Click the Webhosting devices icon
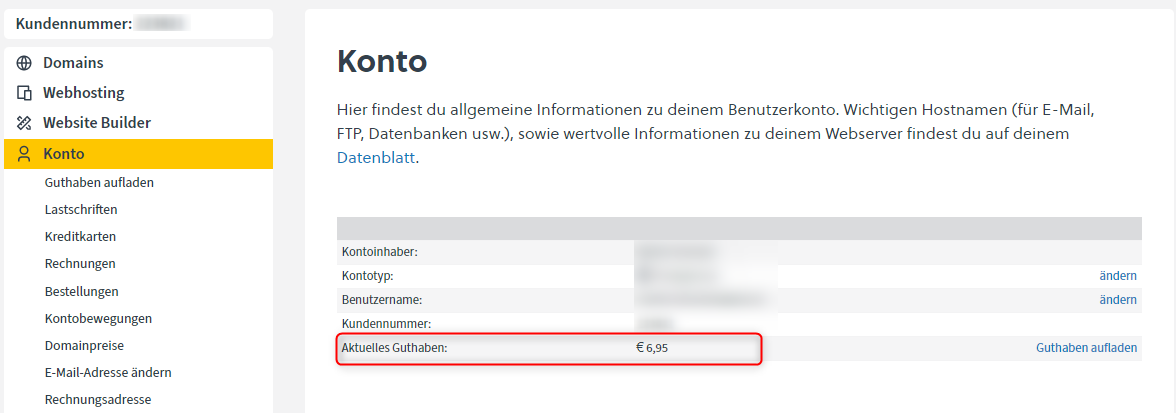Viewport: 1176px width, 413px height. (x=24, y=94)
